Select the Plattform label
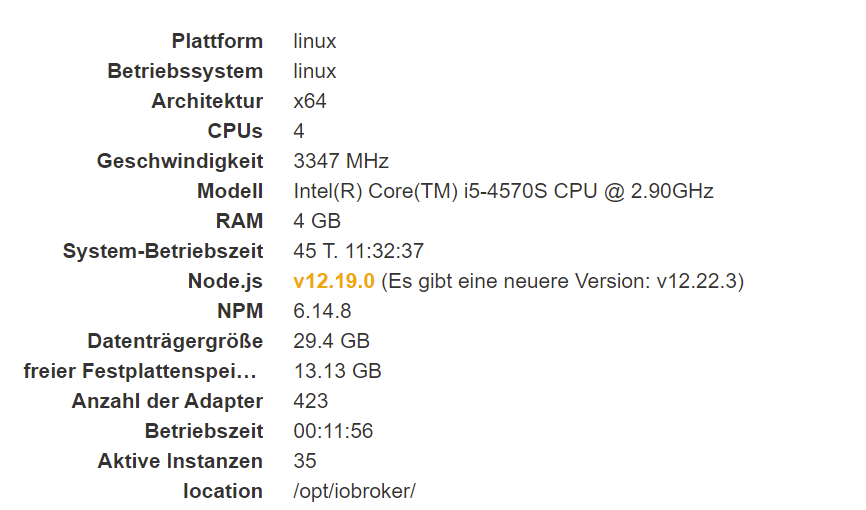The image size is (866, 510). tap(217, 41)
